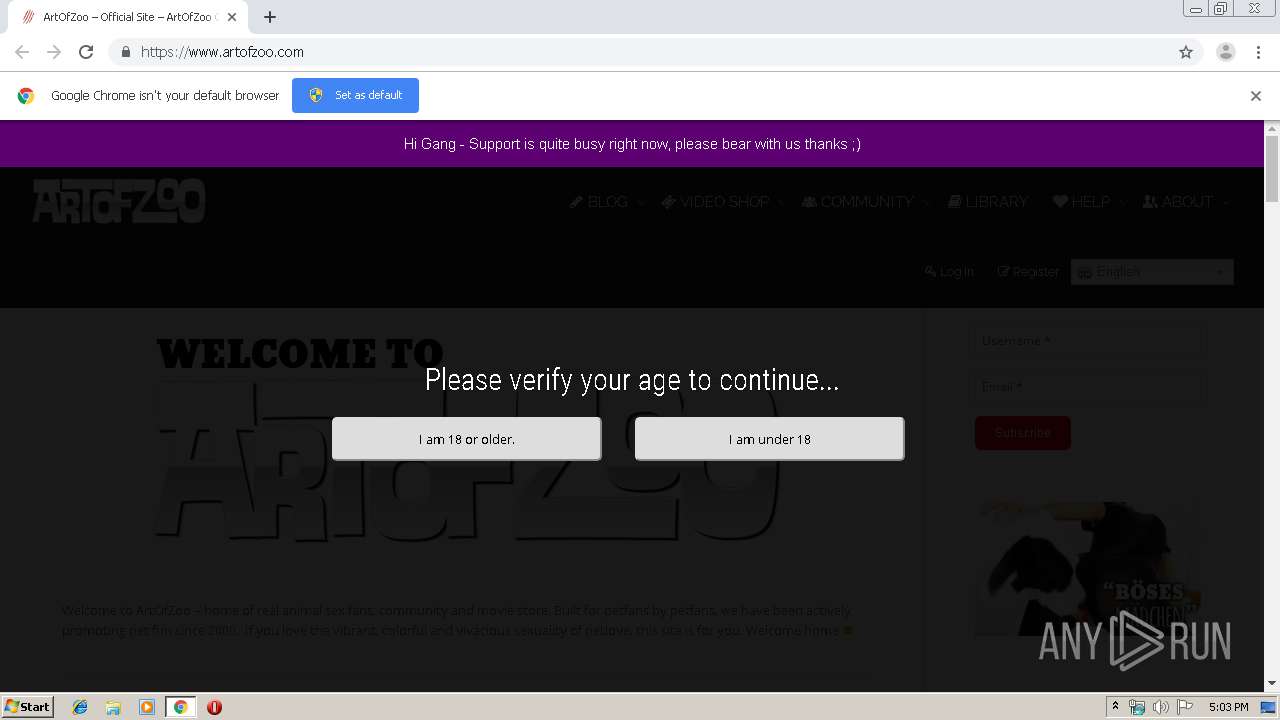Choose the I am under 18 button
The height and width of the screenshot is (720, 1280).
point(769,439)
